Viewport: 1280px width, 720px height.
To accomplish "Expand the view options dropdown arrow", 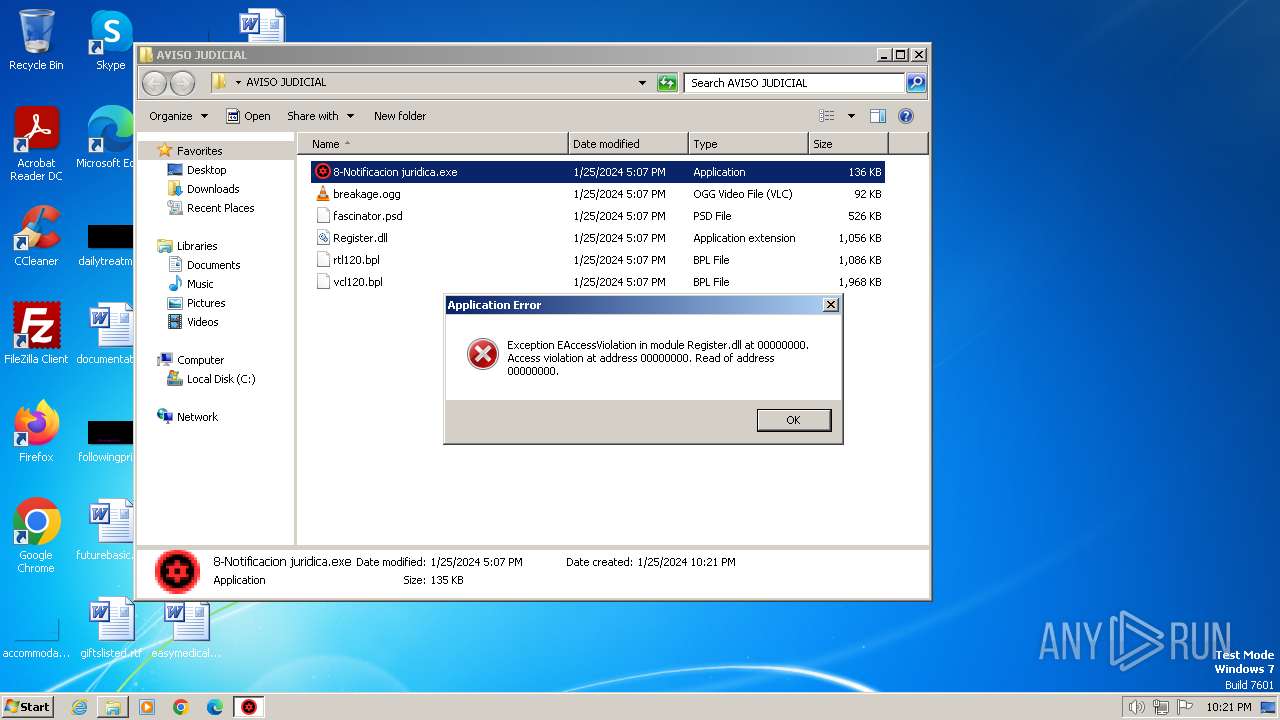I will [x=851, y=116].
